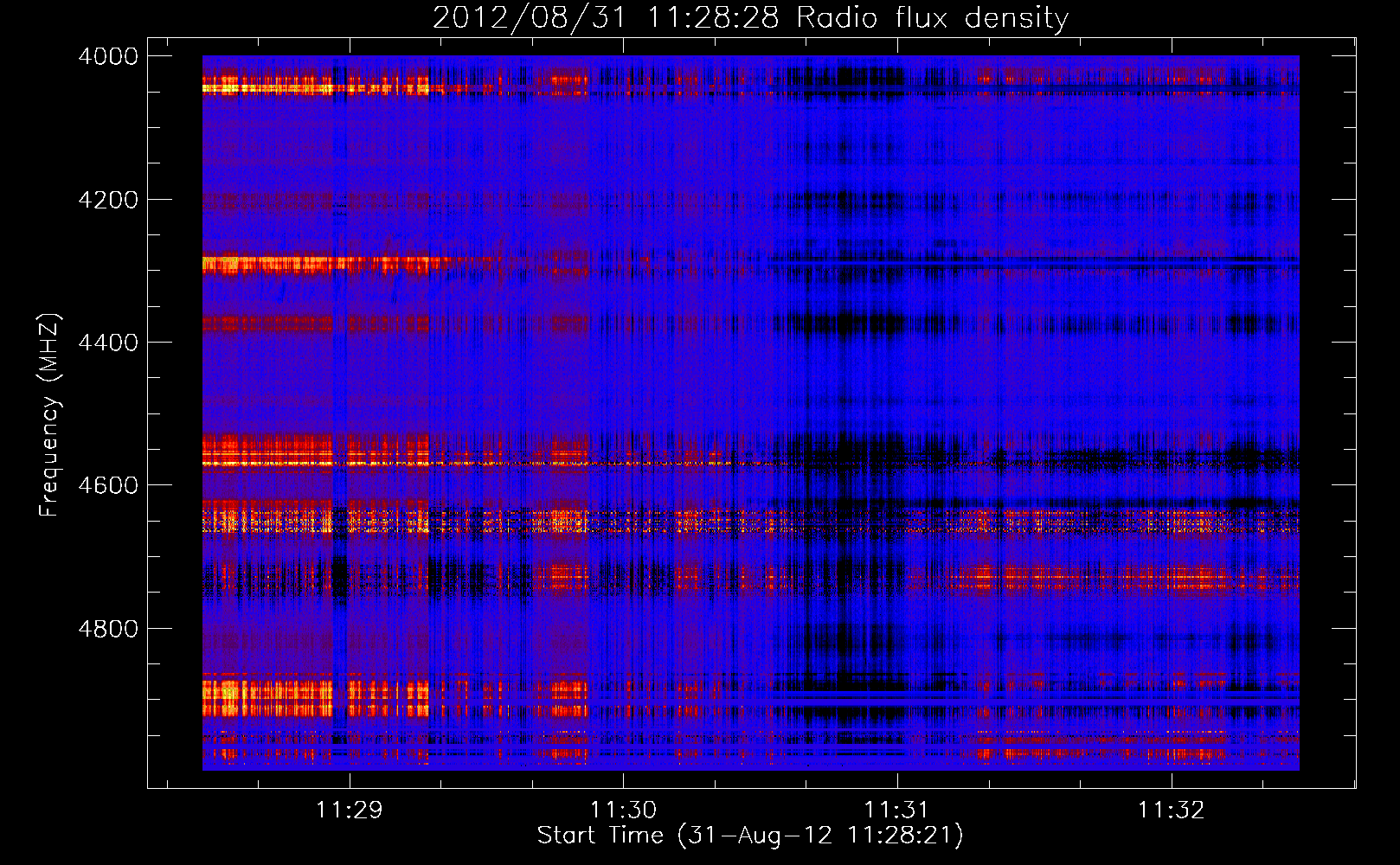This screenshot has width=1400, height=865.
Task: Click the 11:30 time tick label
Action: tap(623, 811)
